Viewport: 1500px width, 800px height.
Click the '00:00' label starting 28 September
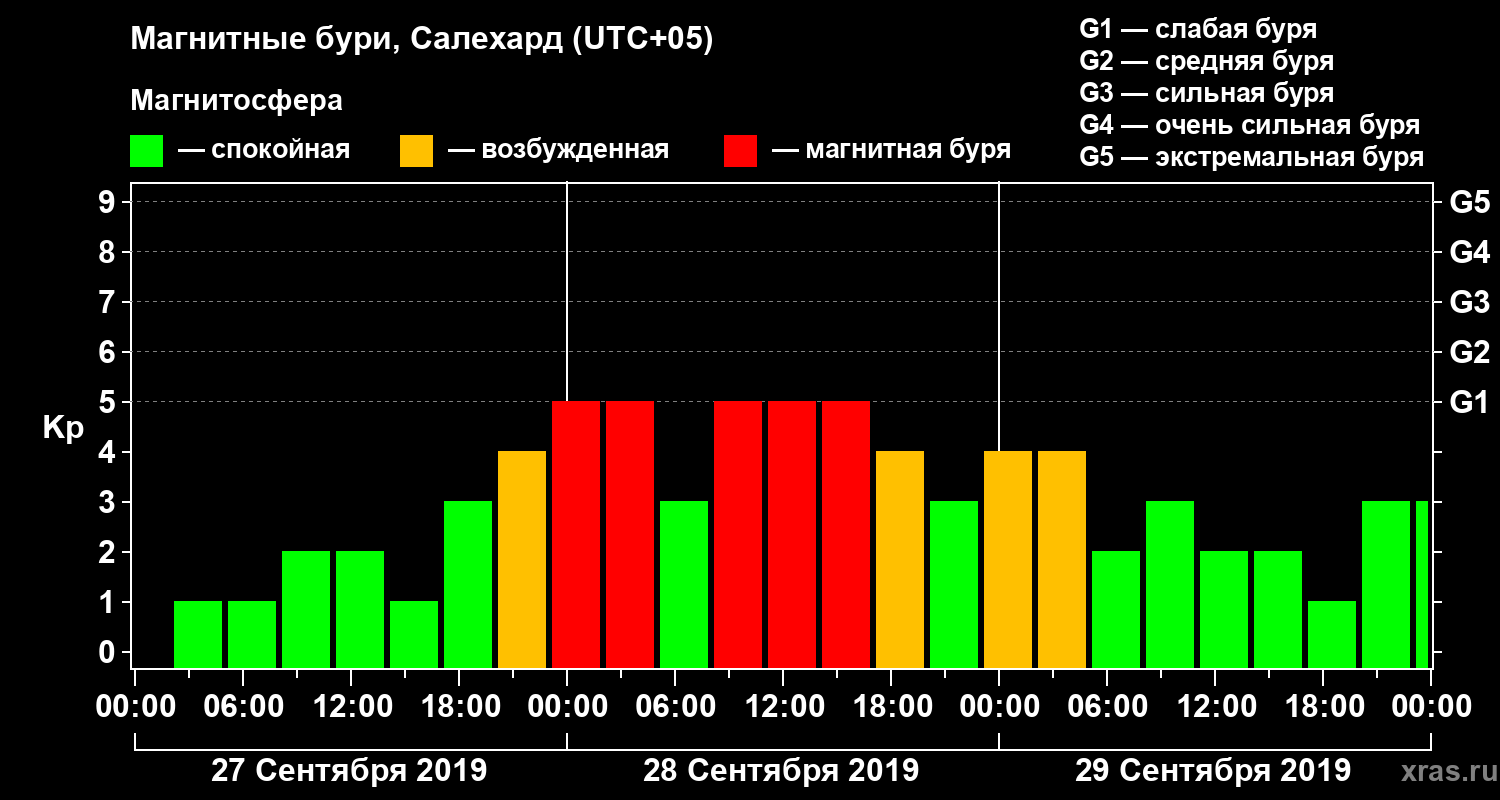tap(567, 706)
